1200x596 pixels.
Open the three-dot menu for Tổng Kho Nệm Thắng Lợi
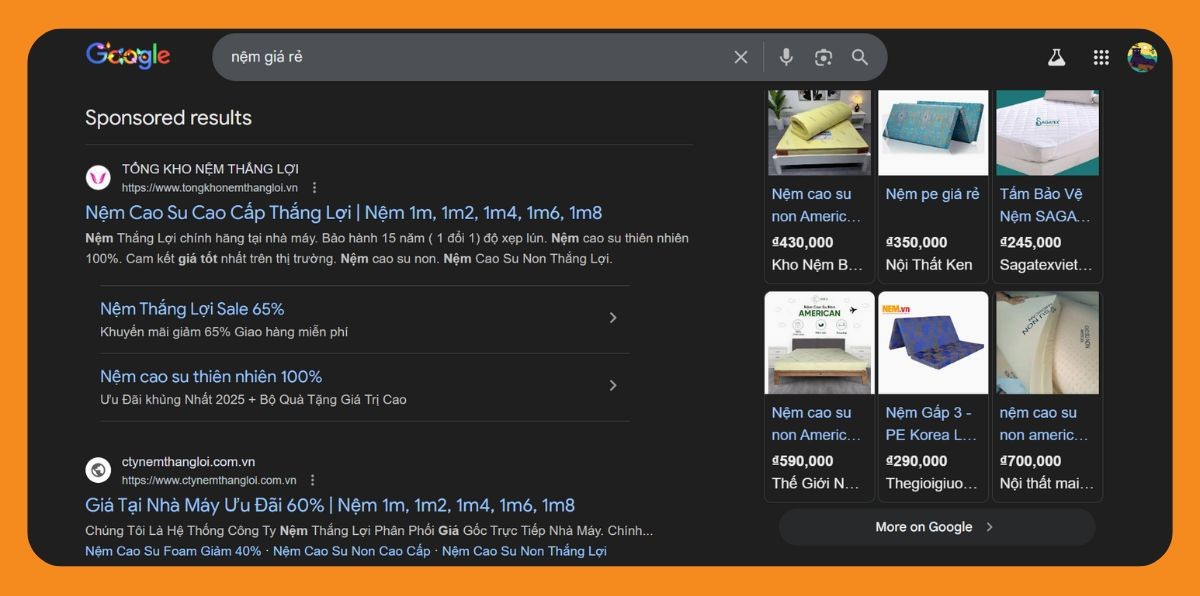point(315,186)
